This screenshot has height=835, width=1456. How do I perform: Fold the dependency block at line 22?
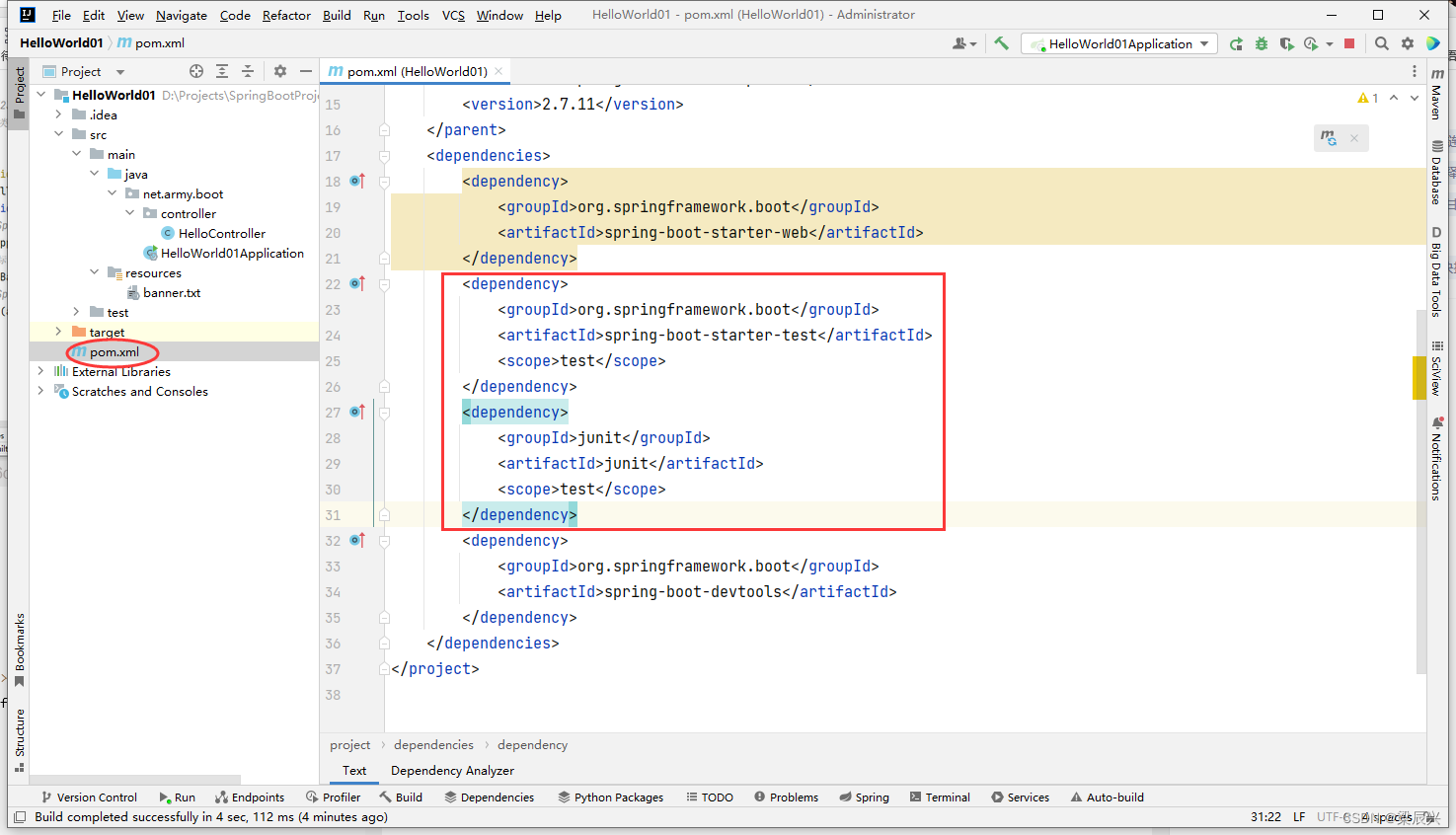pyautogui.click(x=384, y=283)
